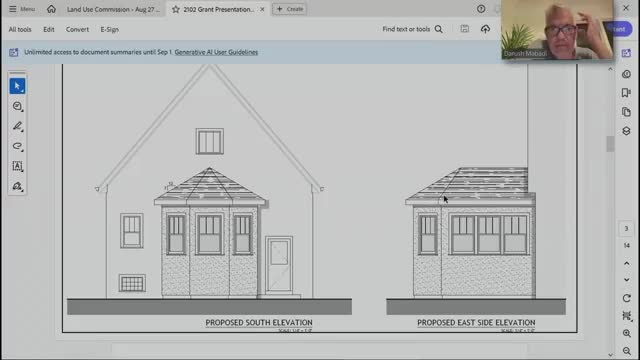Go to next page with down chevron
This screenshot has width=640, height=360.
tap(627, 280)
